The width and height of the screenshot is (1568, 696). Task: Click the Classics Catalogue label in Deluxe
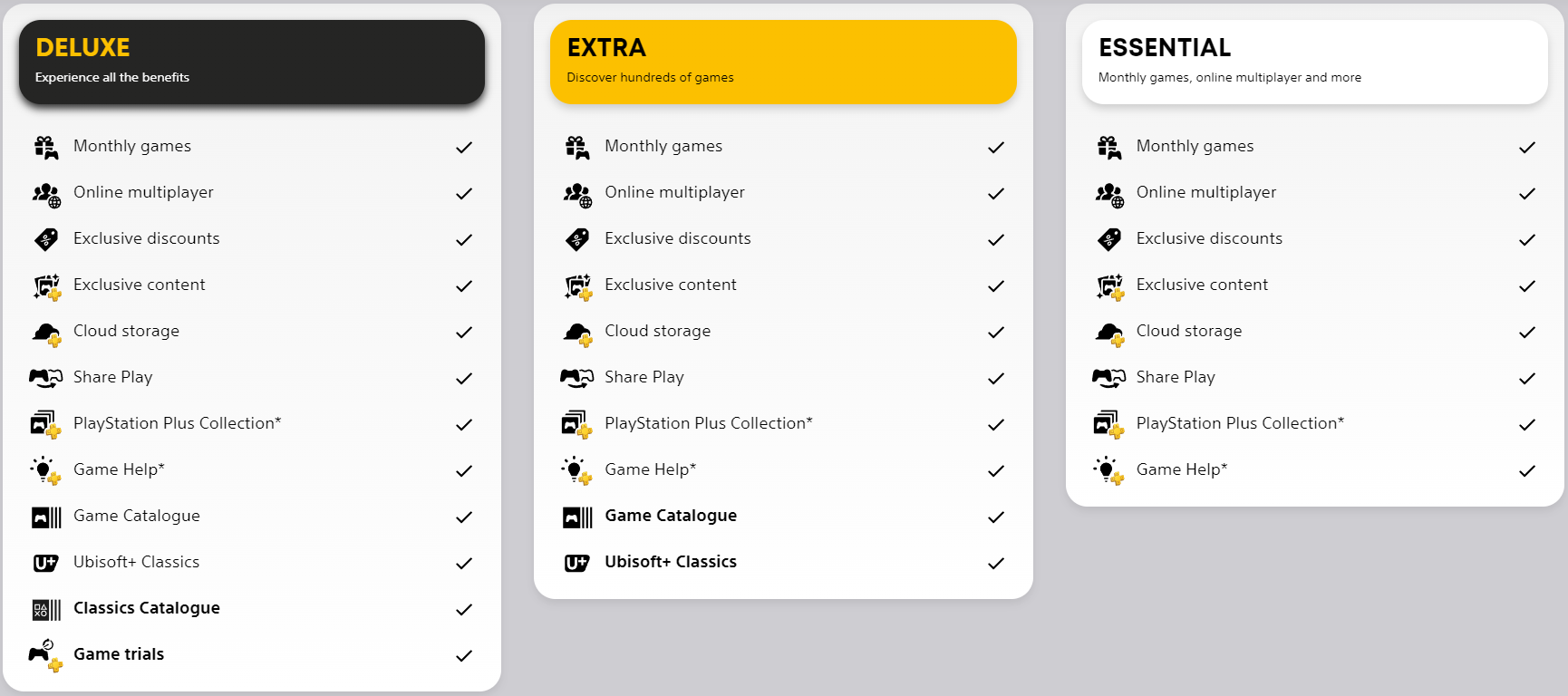point(147,608)
